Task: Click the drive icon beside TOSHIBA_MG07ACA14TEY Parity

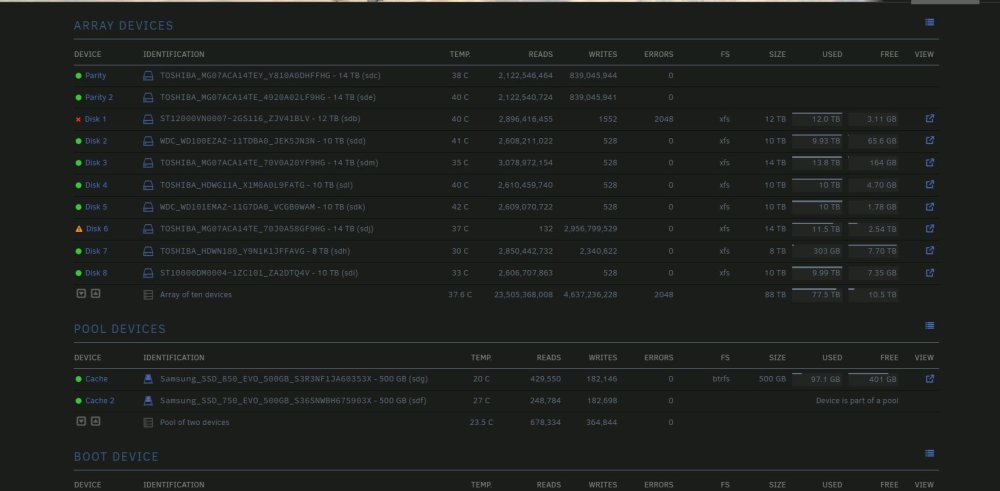Action: [148, 76]
